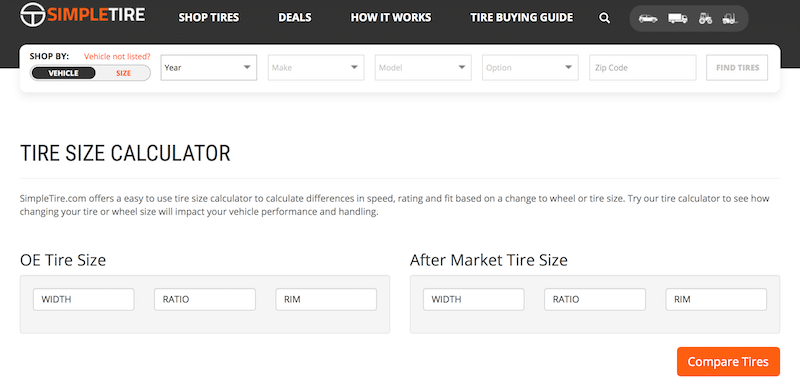Focus the Zip Code field
800x389 pixels.
(643, 67)
